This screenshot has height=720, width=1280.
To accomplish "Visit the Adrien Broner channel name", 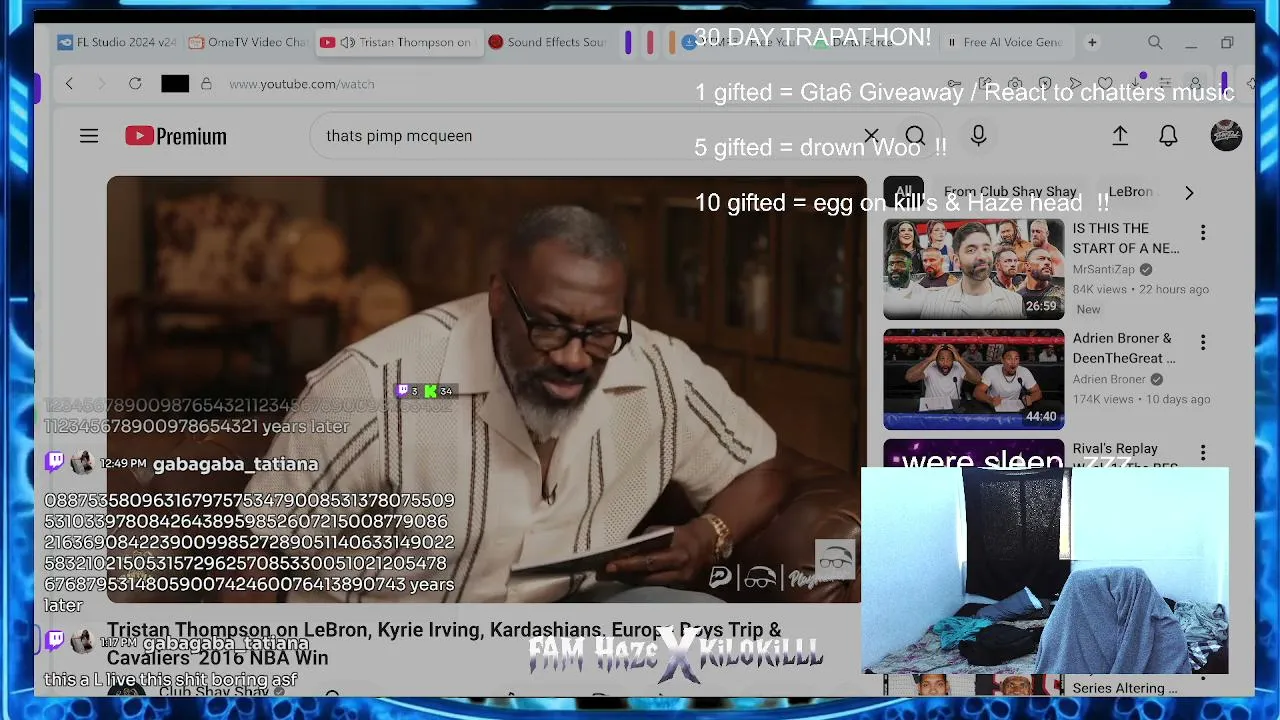I will [x=1109, y=380].
